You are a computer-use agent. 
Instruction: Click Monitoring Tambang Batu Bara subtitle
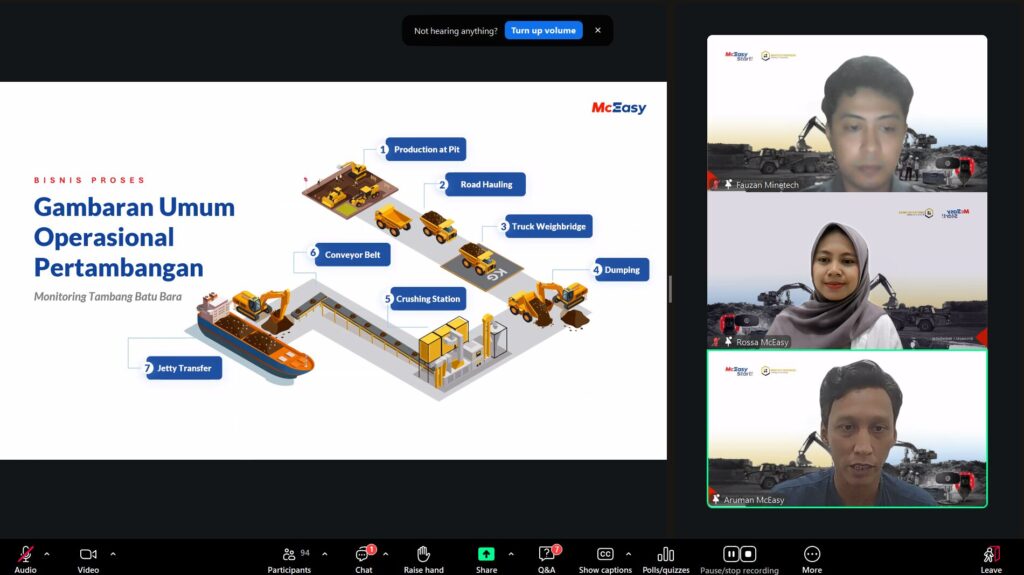click(108, 297)
